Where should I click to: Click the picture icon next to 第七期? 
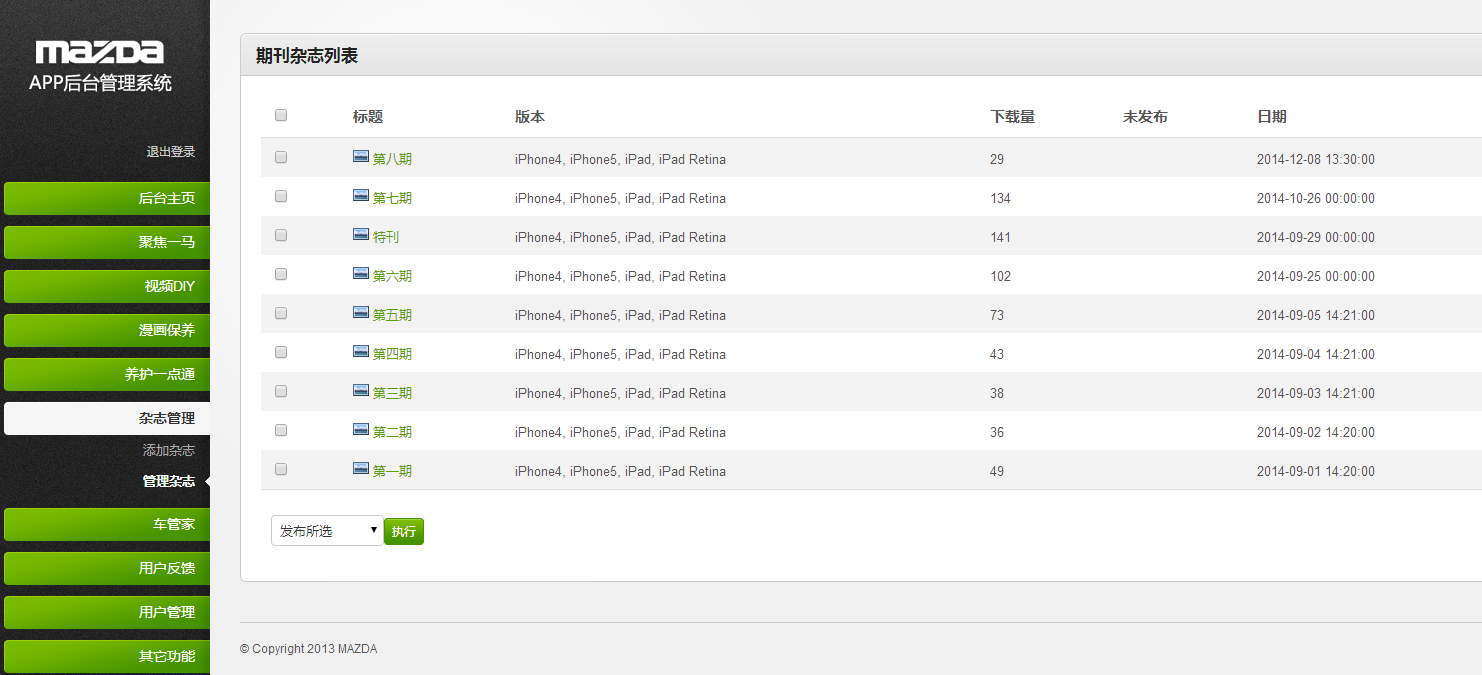(x=361, y=196)
